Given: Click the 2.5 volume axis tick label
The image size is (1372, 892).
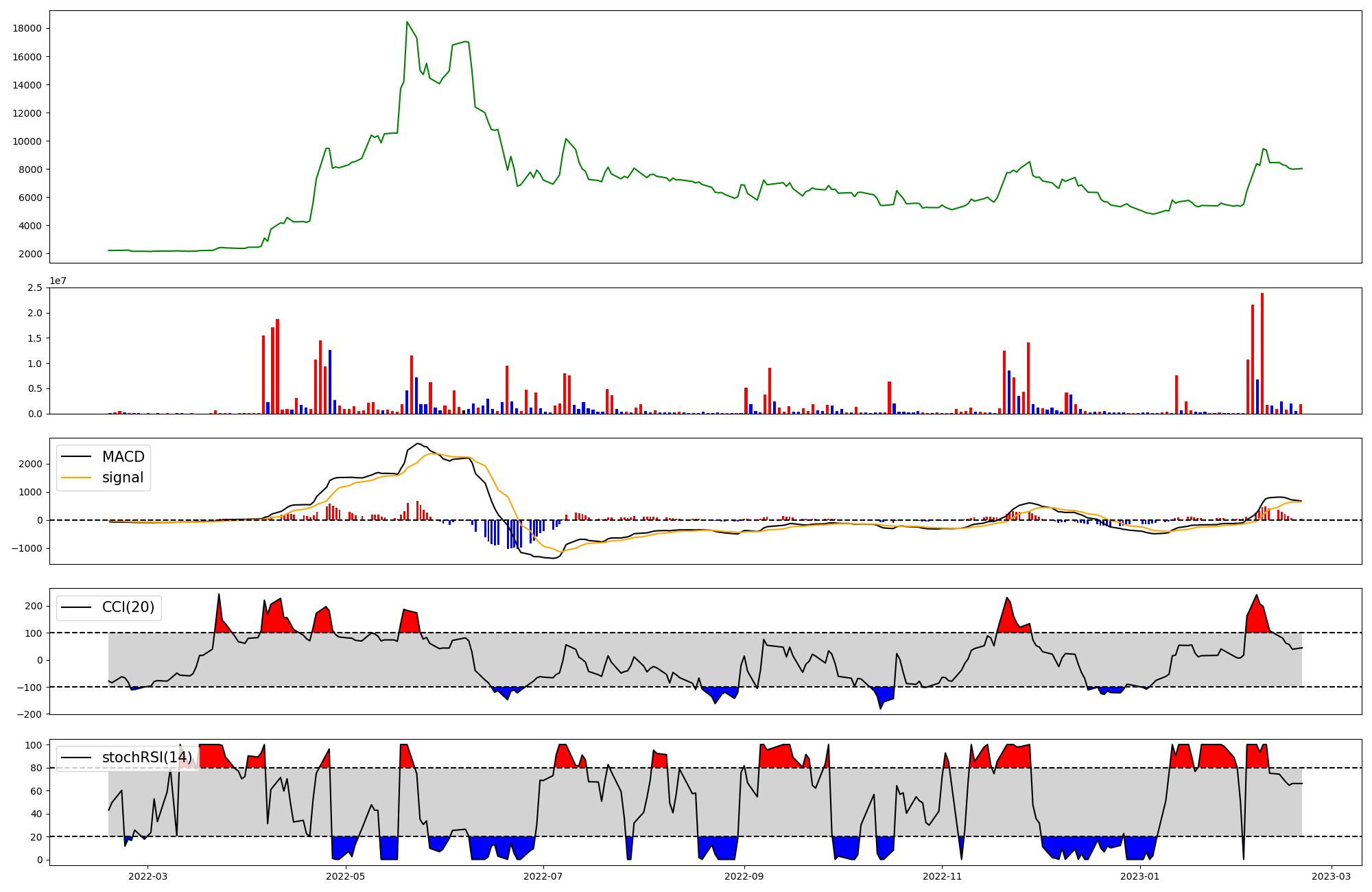Looking at the screenshot, I should pos(35,287).
